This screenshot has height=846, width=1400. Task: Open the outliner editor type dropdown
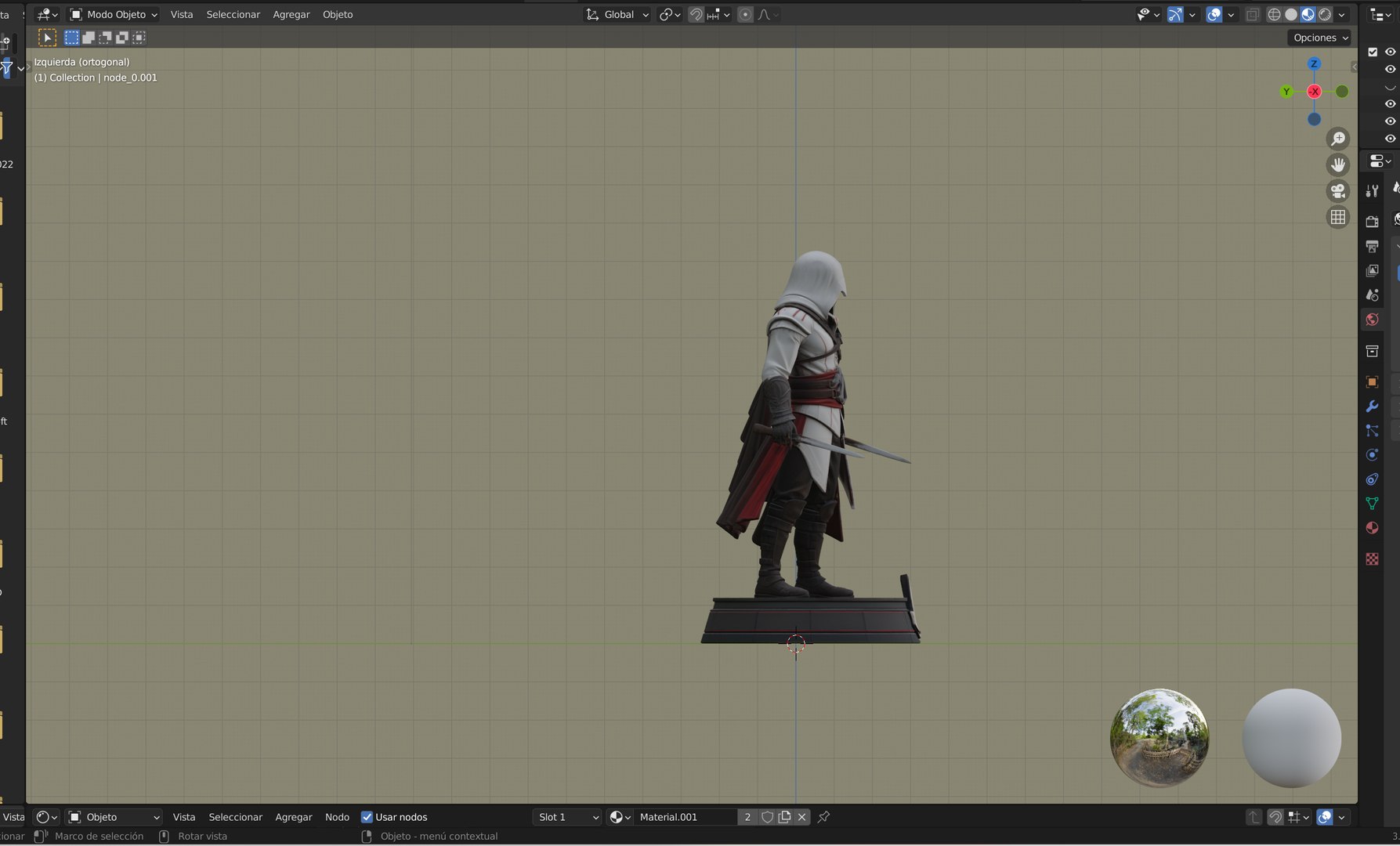point(1379,15)
